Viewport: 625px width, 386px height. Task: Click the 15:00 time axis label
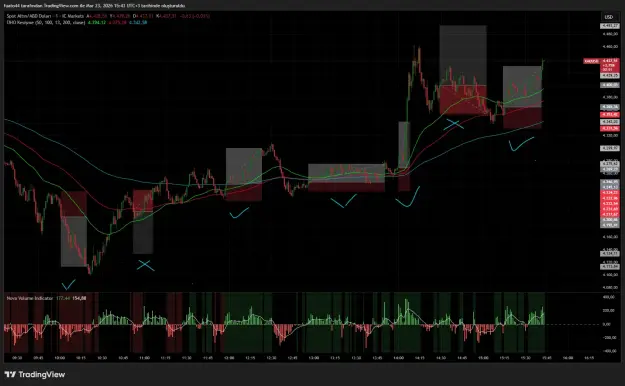tap(483, 358)
